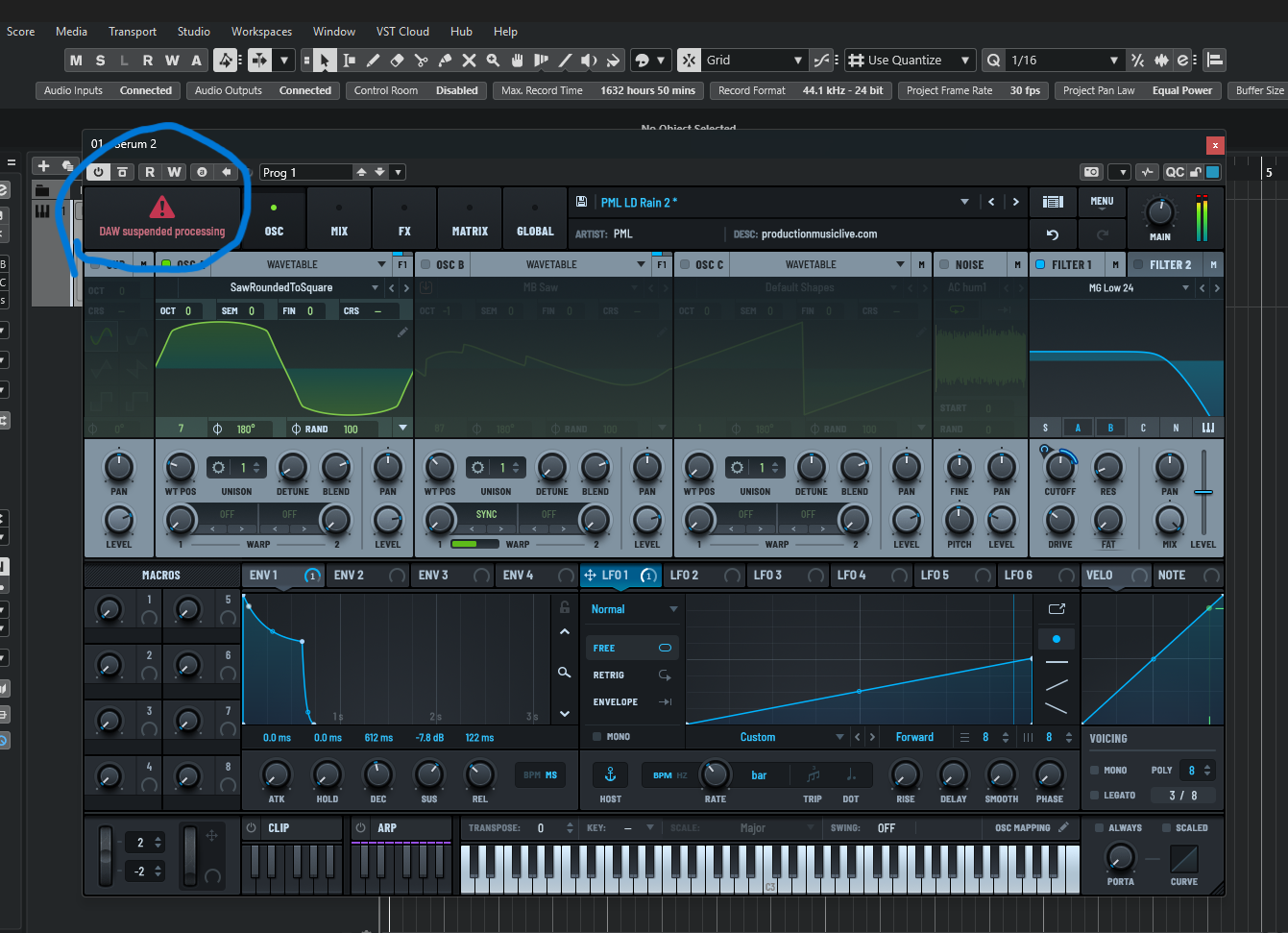Click the LFO host anchor icon
The image size is (1288, 933).
coord(610,774)
